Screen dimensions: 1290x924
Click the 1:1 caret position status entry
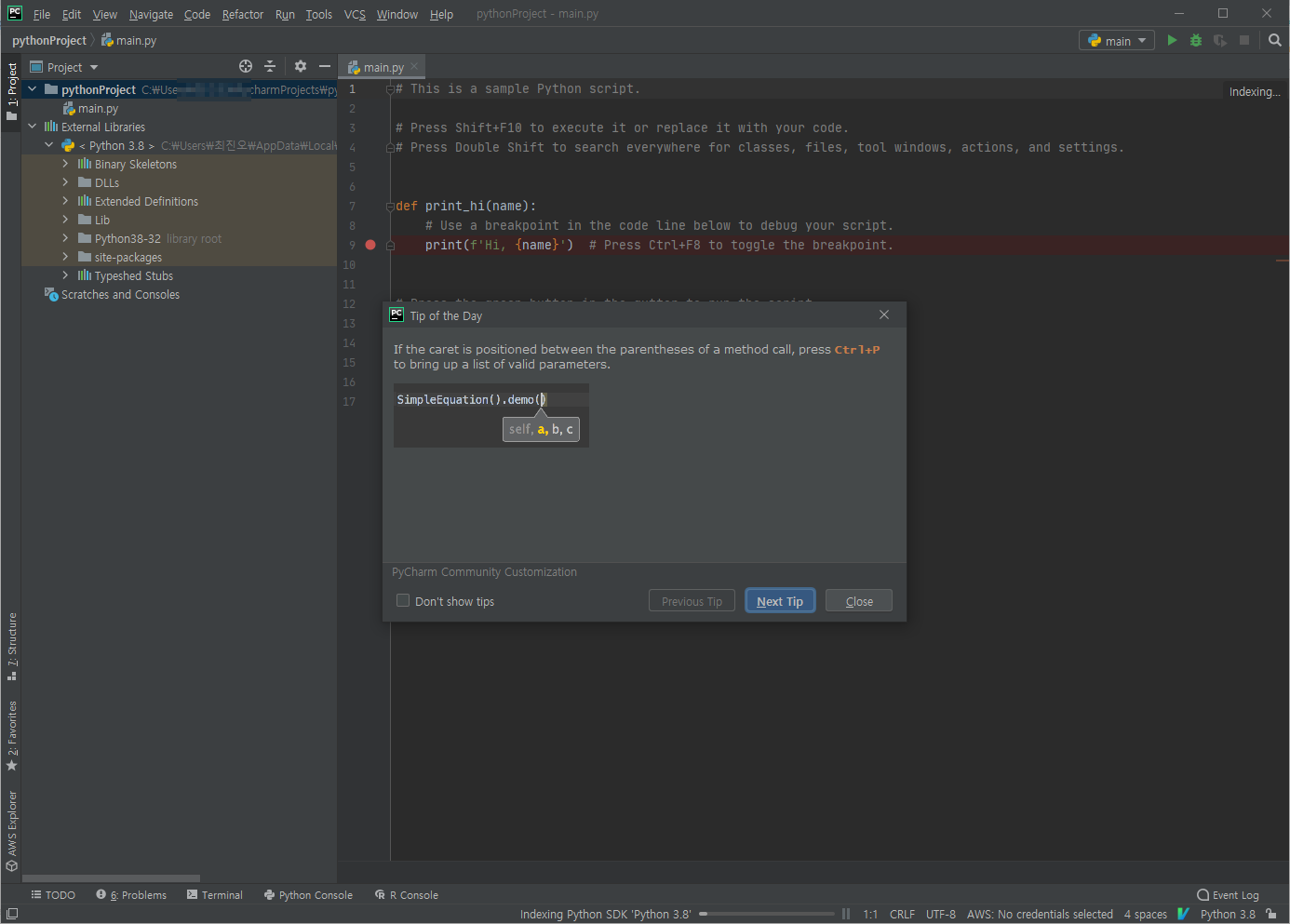pos(870,914)
